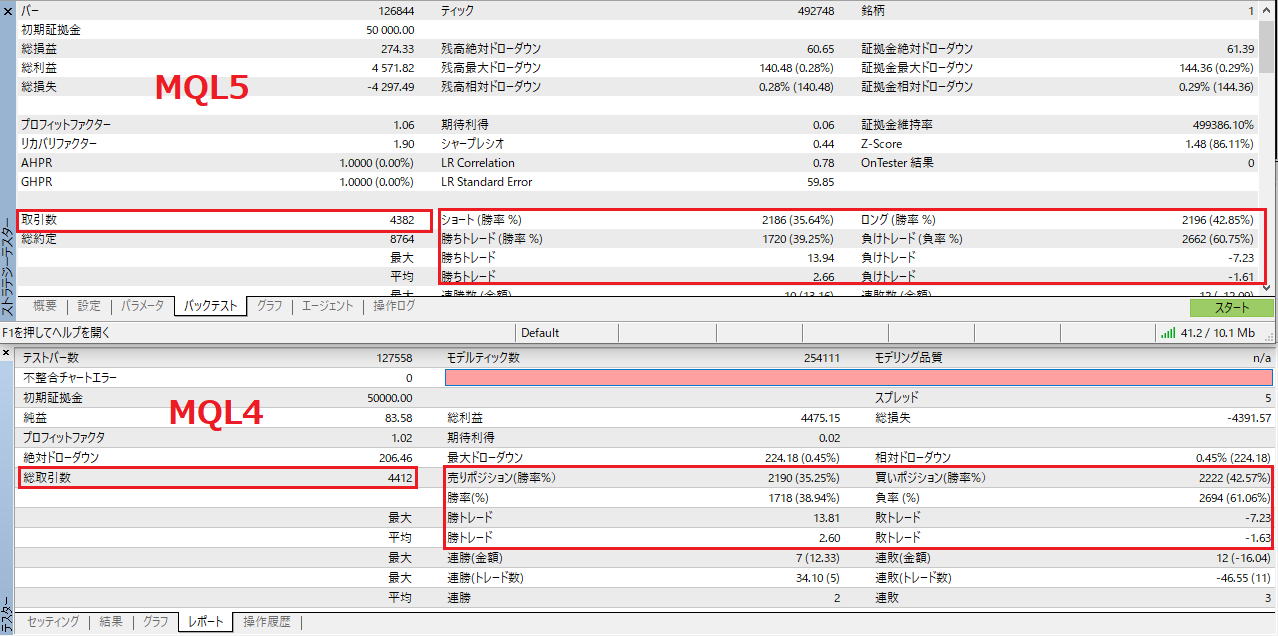The width and height of the screenshot is (1278, 636).
Task: Click the connection signal bars icon
Action: coord(1166,332)
